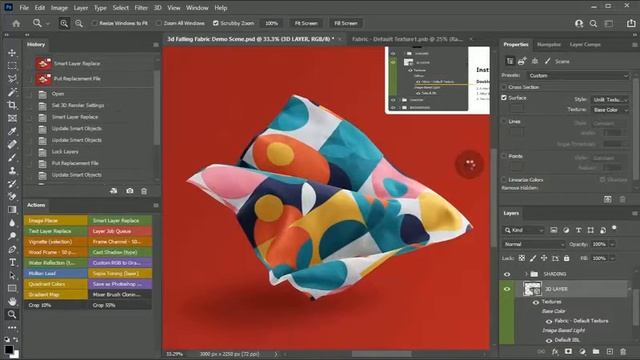
Task: Enable Zoom All Windows checkbox
Action: click(159, 23)
